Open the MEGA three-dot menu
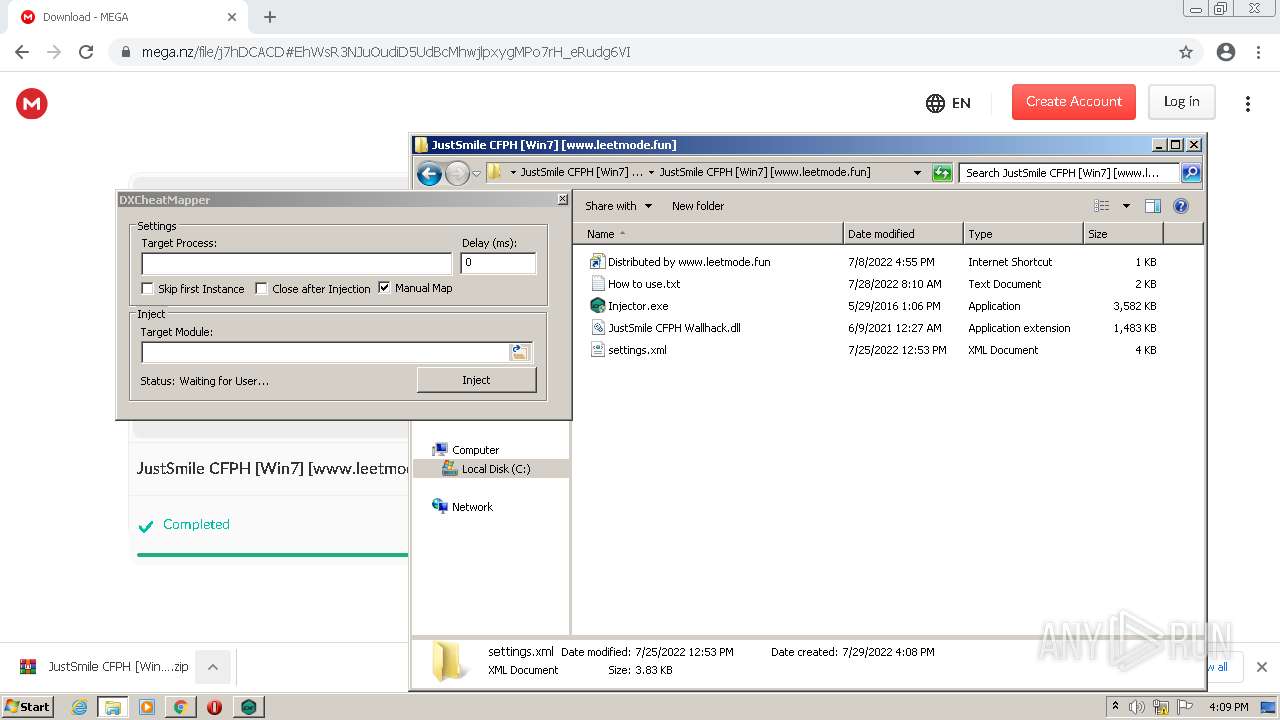Screen dimensions: 1280x720 click(x=1247, y=103)
